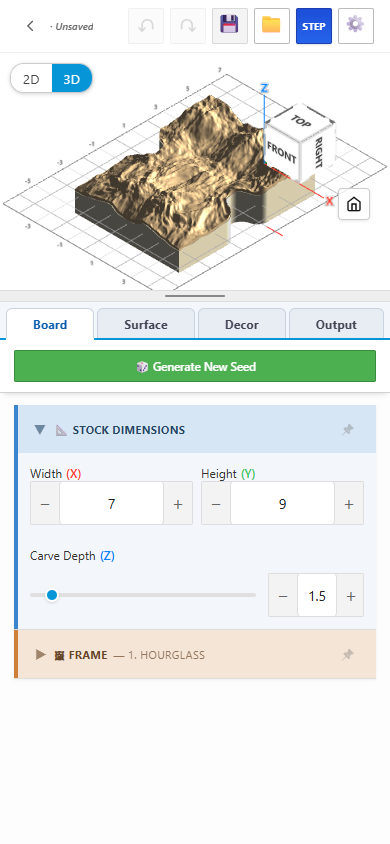
Task: Collapse the Stock Dimensions section
Action: pyautogui.click(x=40, y=430)
